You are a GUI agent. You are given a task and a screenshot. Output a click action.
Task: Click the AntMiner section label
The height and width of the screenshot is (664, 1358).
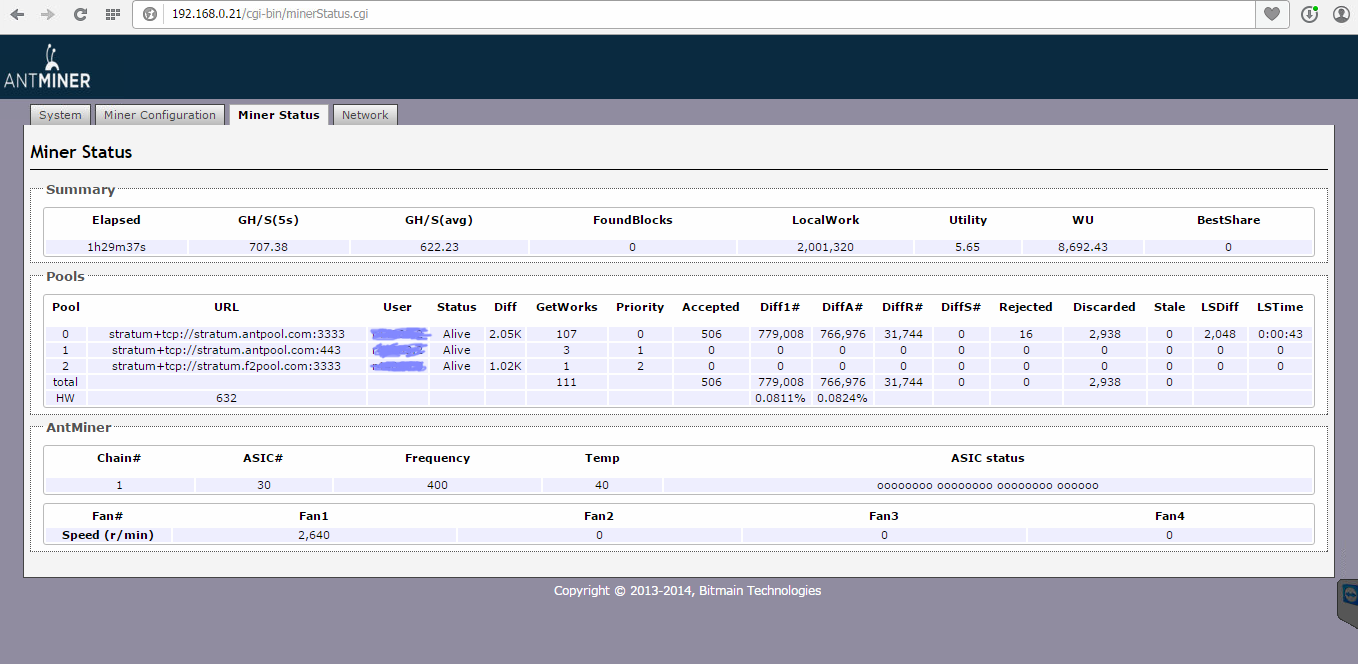[79, 427]
